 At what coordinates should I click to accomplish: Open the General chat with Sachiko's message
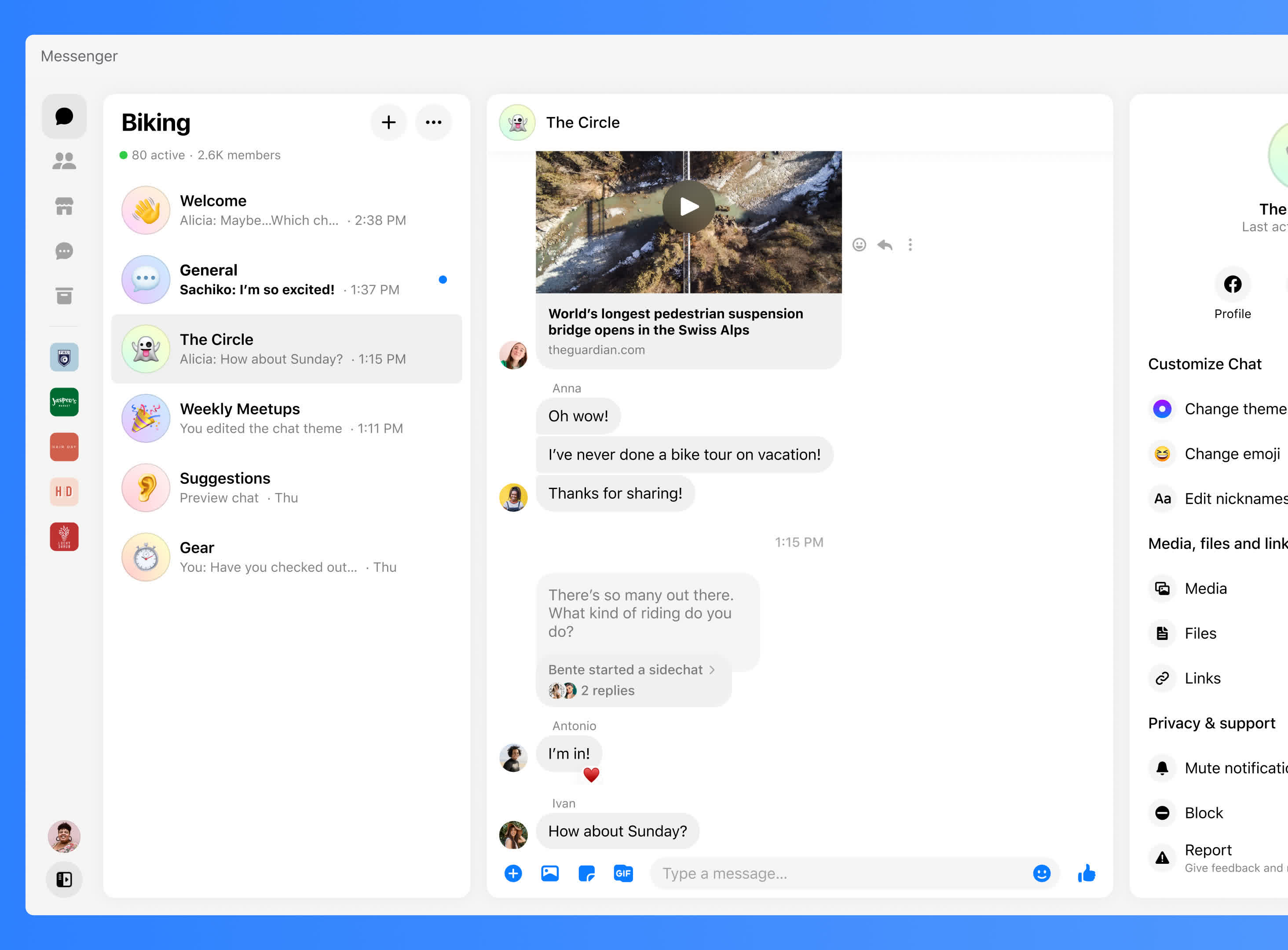[286, 279]
